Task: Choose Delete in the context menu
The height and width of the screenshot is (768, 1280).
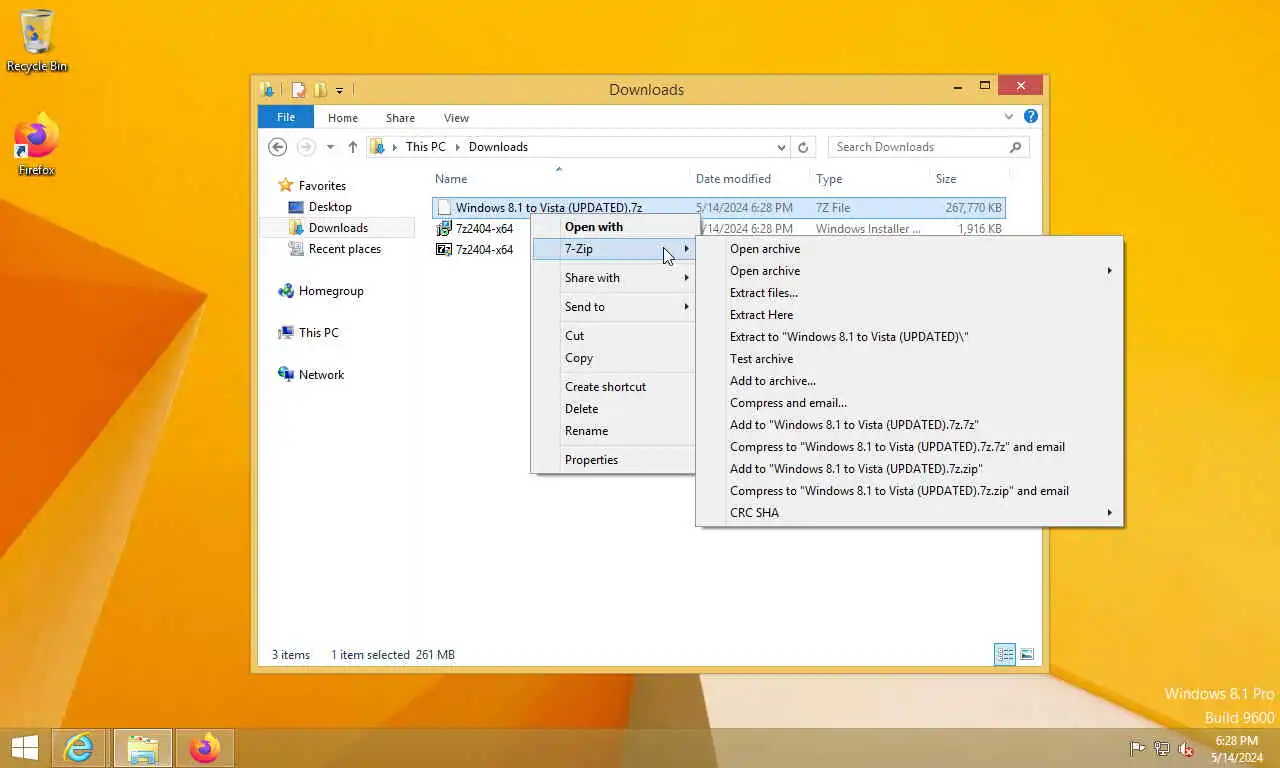Action: (613, 409)
